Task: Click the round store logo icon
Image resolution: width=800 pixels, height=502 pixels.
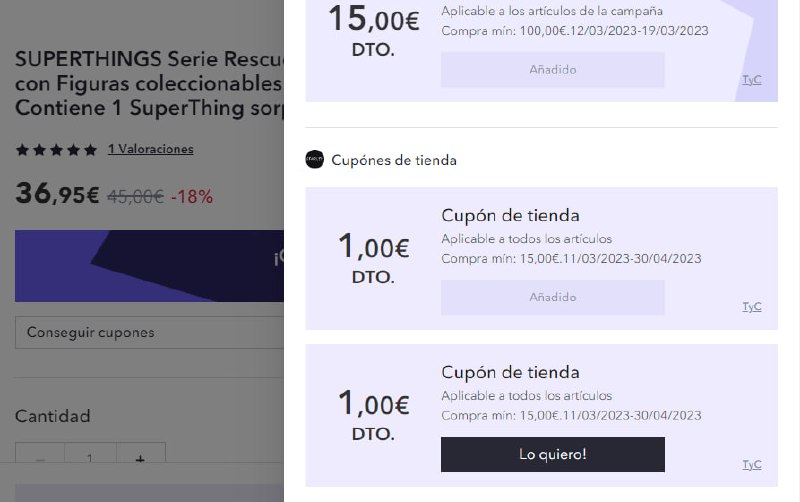Action: [x=314, y=160]
